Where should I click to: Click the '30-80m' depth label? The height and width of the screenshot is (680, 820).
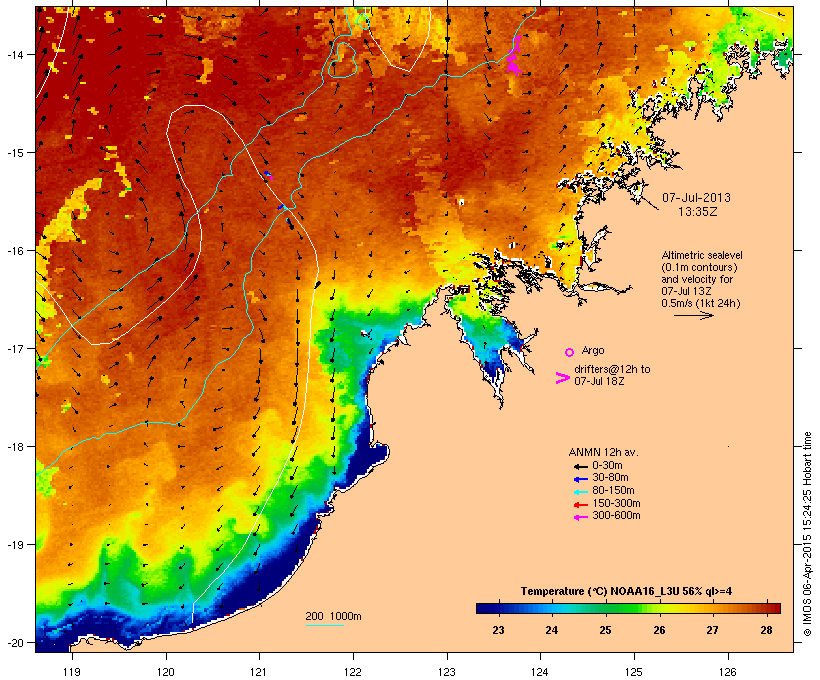tap(610, 478)
